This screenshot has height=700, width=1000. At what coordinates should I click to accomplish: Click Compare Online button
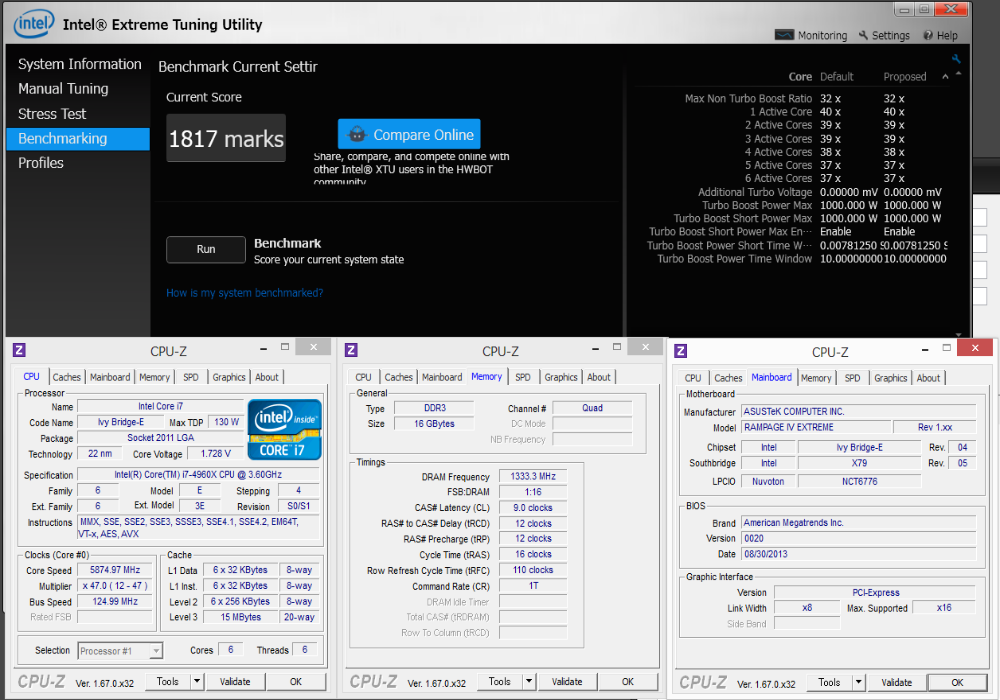409,135
